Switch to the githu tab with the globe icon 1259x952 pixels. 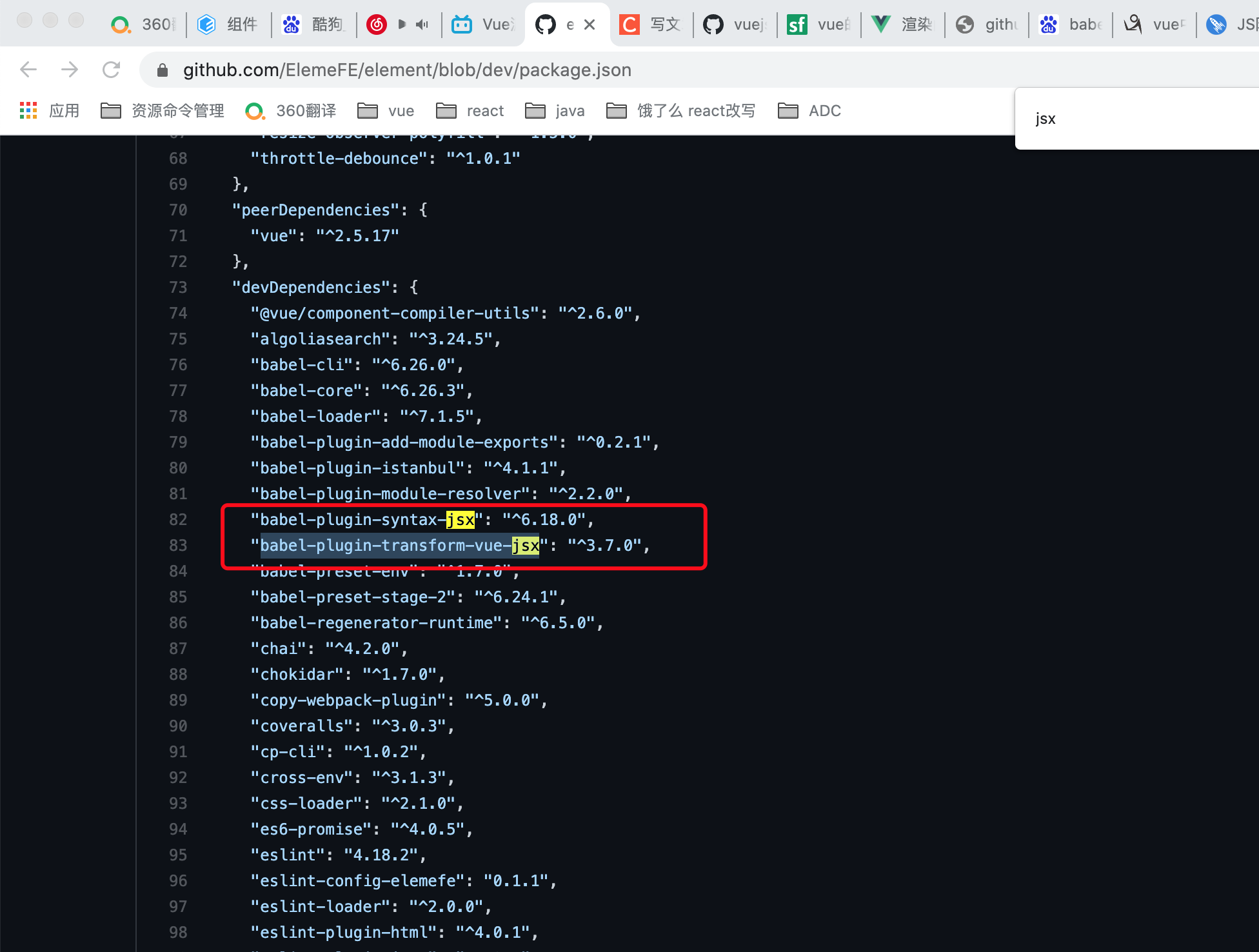click(x=986, y=25)
